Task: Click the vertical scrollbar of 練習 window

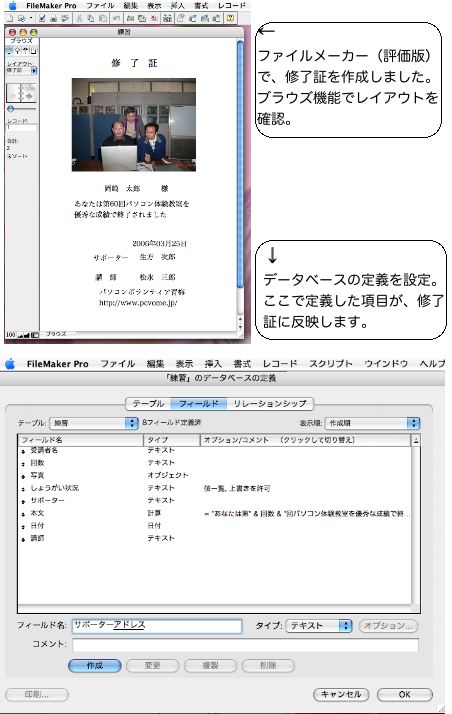Action: [240, 184]
